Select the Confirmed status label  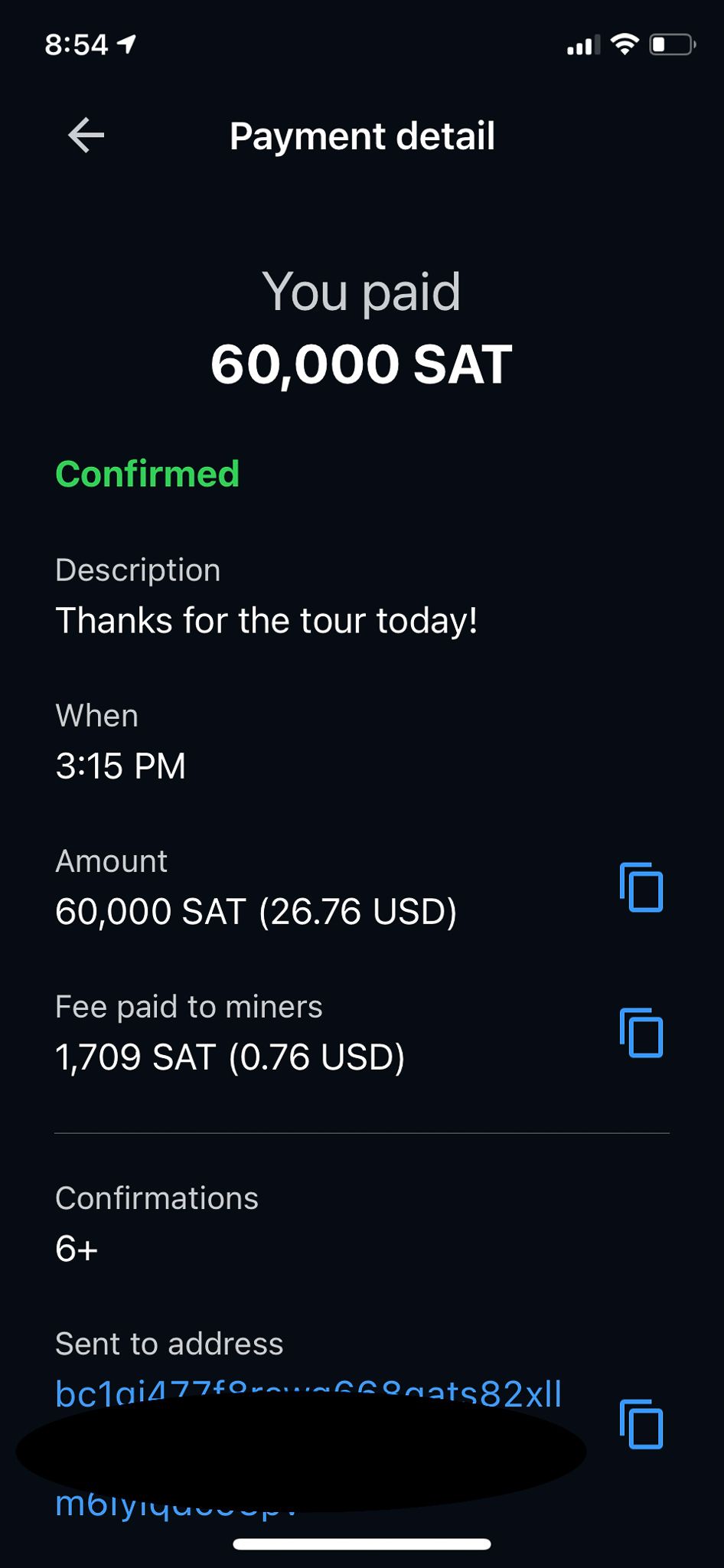148,474
